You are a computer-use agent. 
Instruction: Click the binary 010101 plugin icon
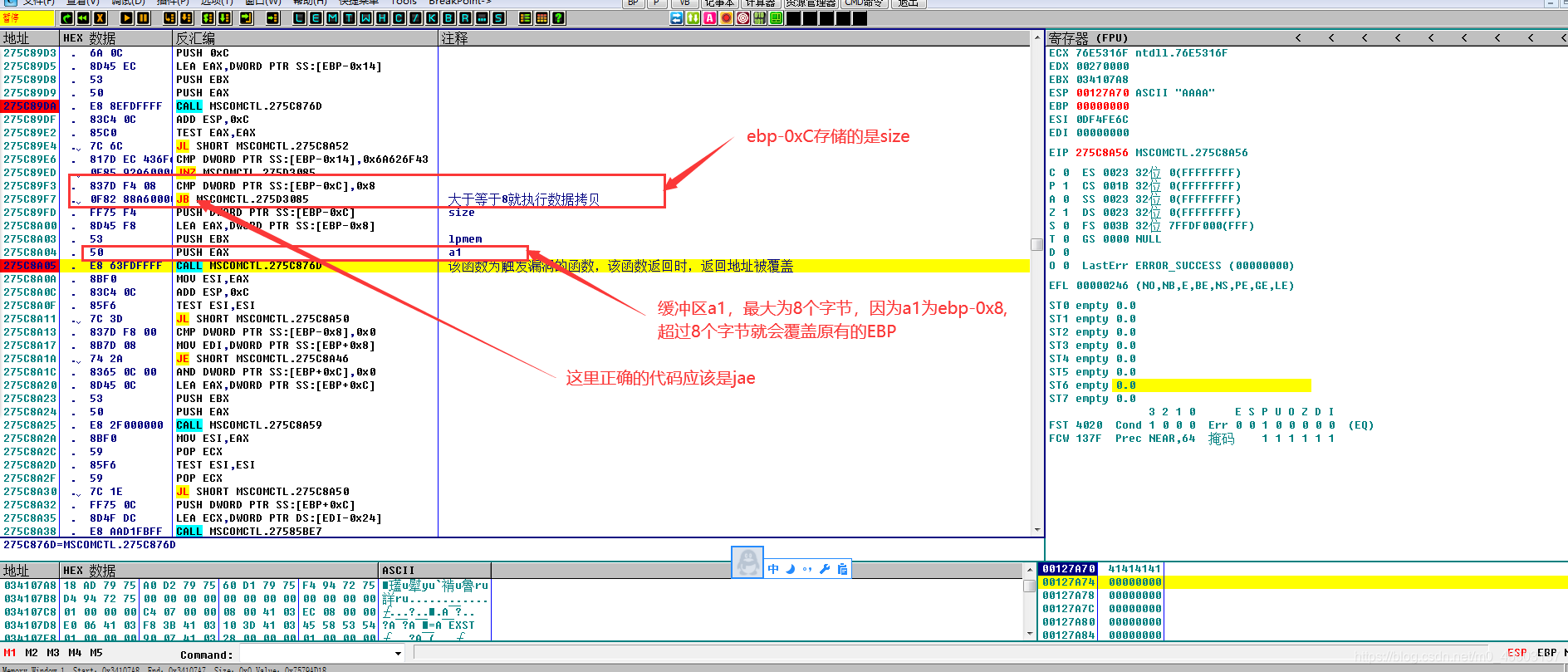point(759,18)
